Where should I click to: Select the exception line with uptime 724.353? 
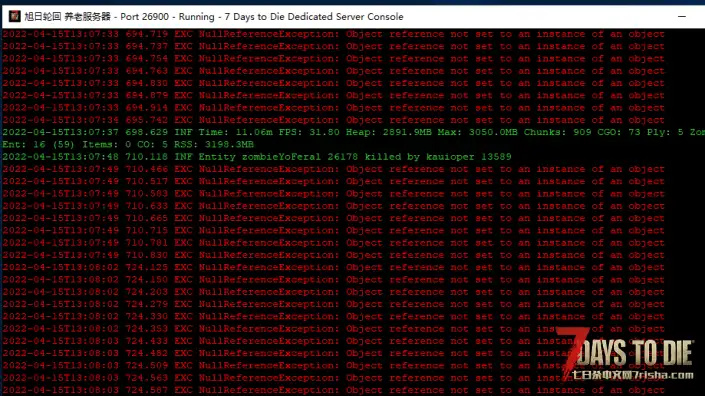coord(333,329)
